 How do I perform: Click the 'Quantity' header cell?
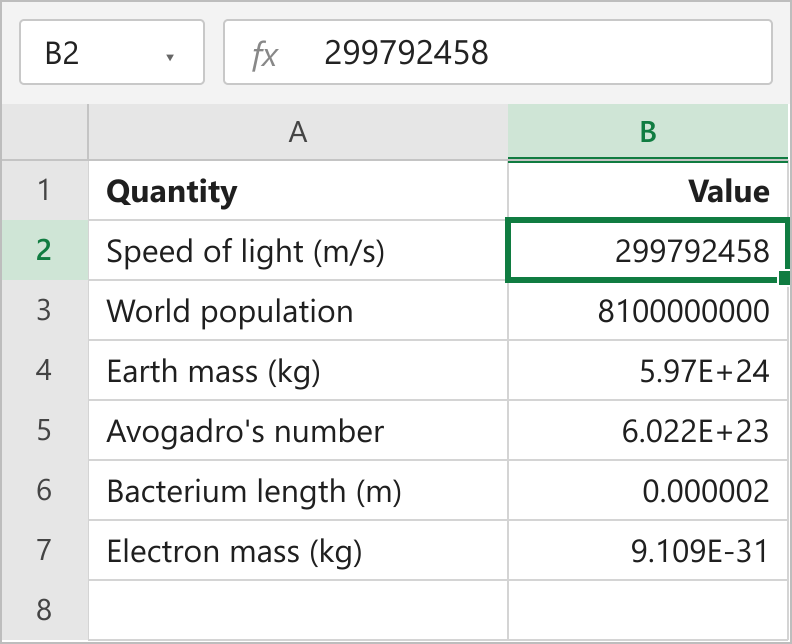[298, 190]
